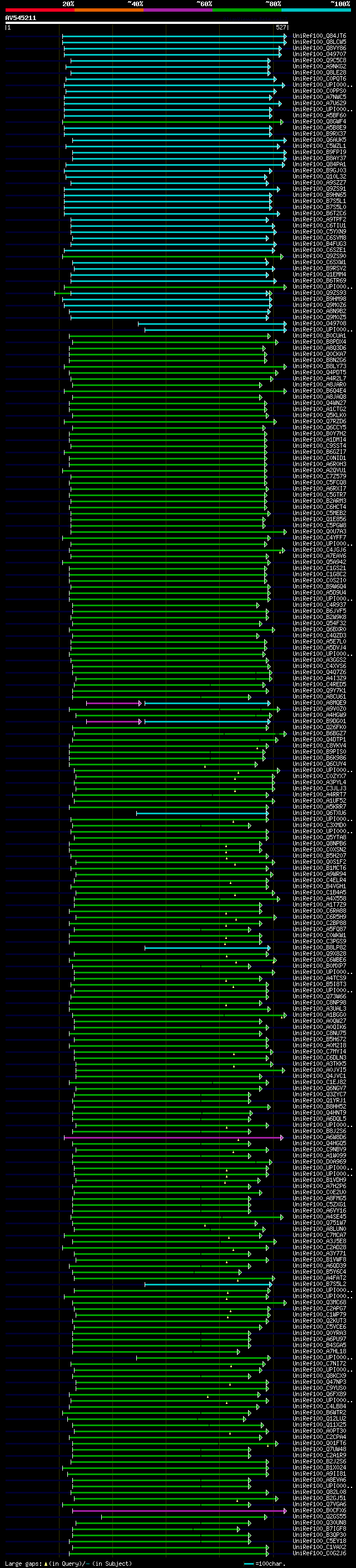
Task: Click the UniRef100_A7U629 label
Action: [319, 103]
